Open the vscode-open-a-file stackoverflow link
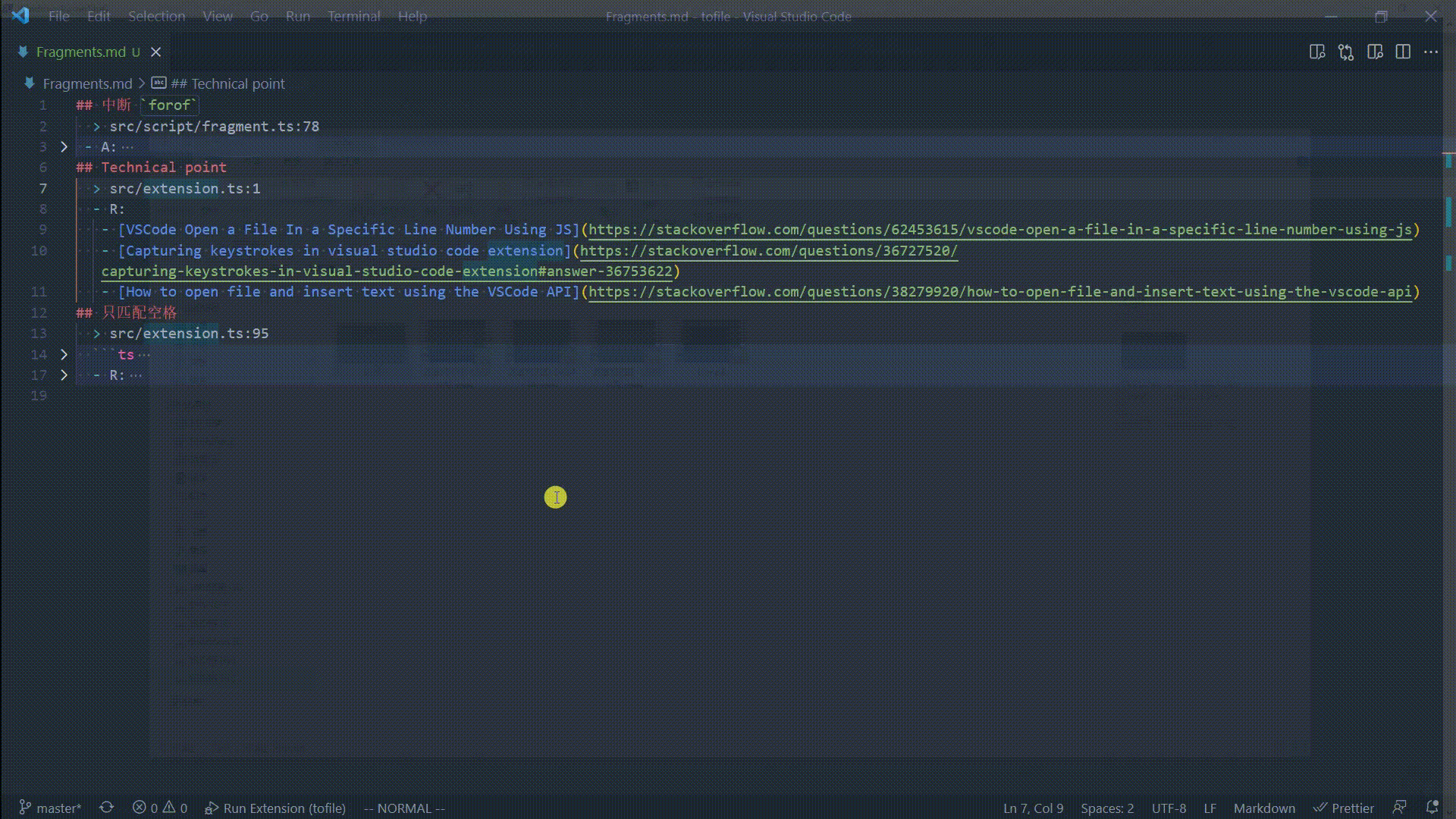The height and width of the screenshot is (819, 1456). [x=1001, y=229]
